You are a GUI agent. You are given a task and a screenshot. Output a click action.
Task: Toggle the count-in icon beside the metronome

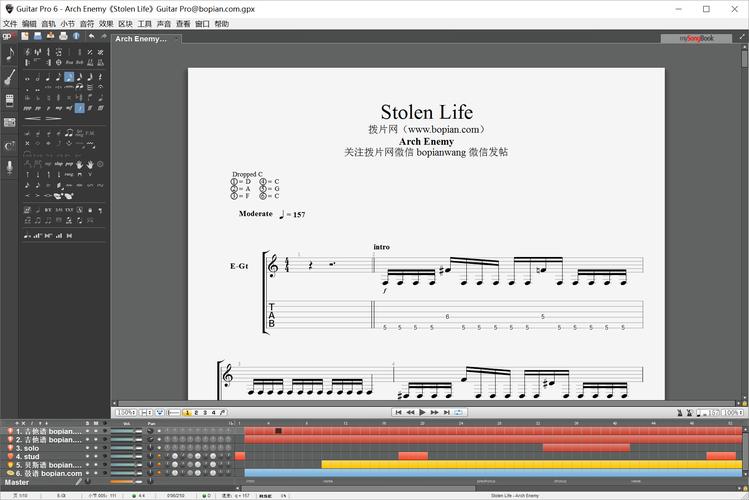point(689,413)
